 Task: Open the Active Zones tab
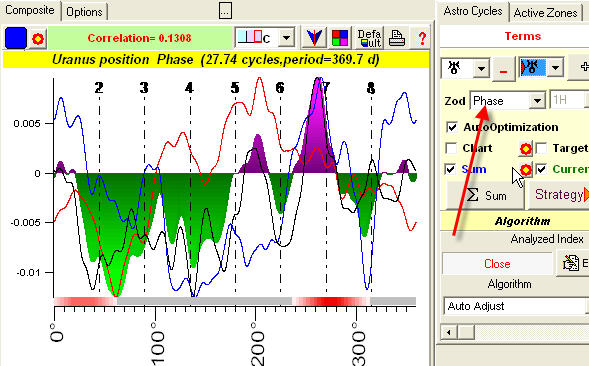pyautogui.click(x=545, y=12)
